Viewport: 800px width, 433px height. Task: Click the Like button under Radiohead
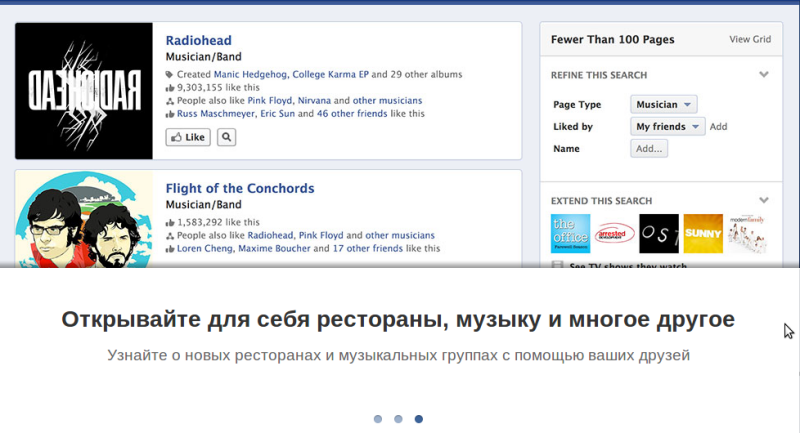[x=188, y=137]
